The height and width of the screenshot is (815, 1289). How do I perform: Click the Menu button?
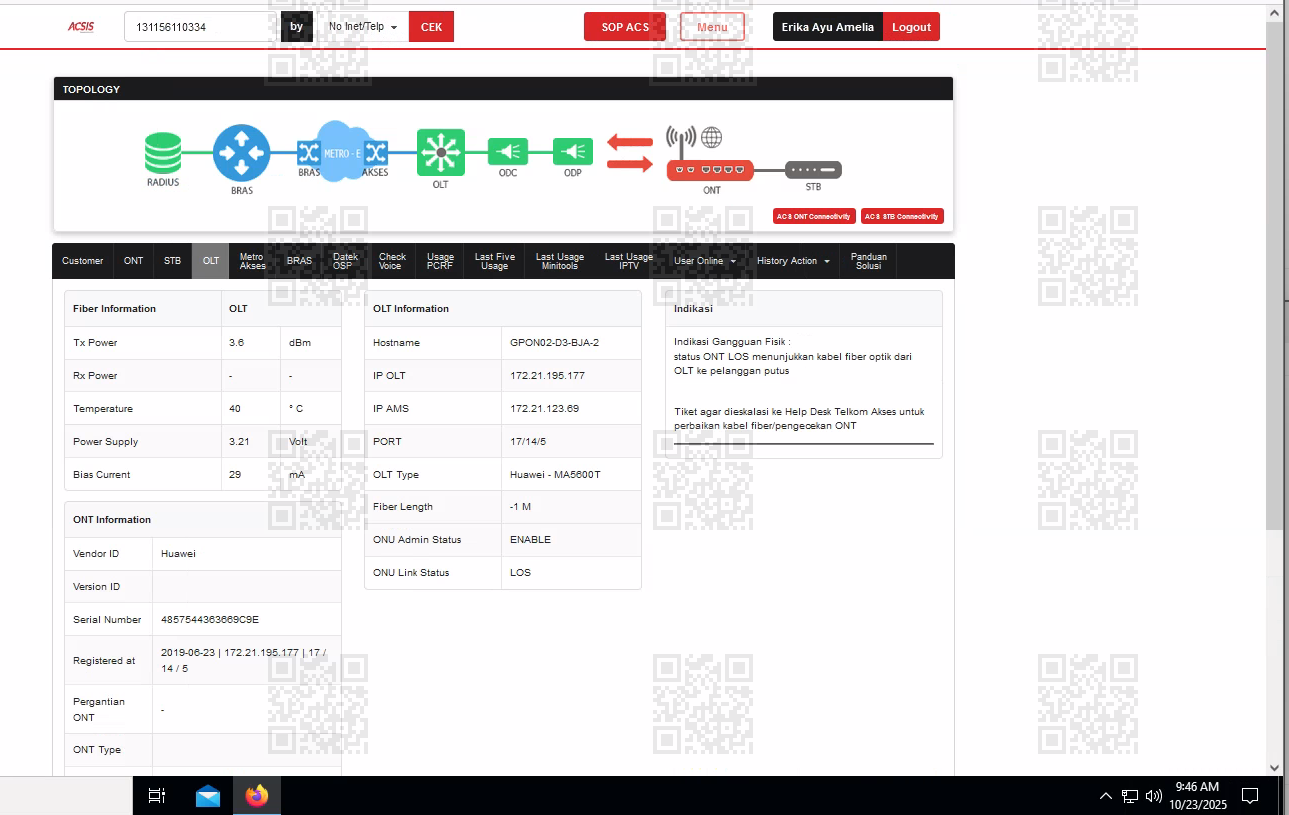coord(712,27)
